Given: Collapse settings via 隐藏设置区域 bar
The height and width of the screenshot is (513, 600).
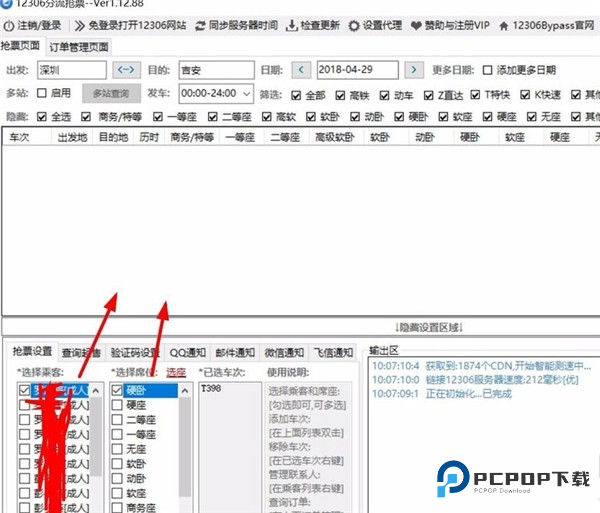Looking at the screenshot, I should click(x=429, y=327).
